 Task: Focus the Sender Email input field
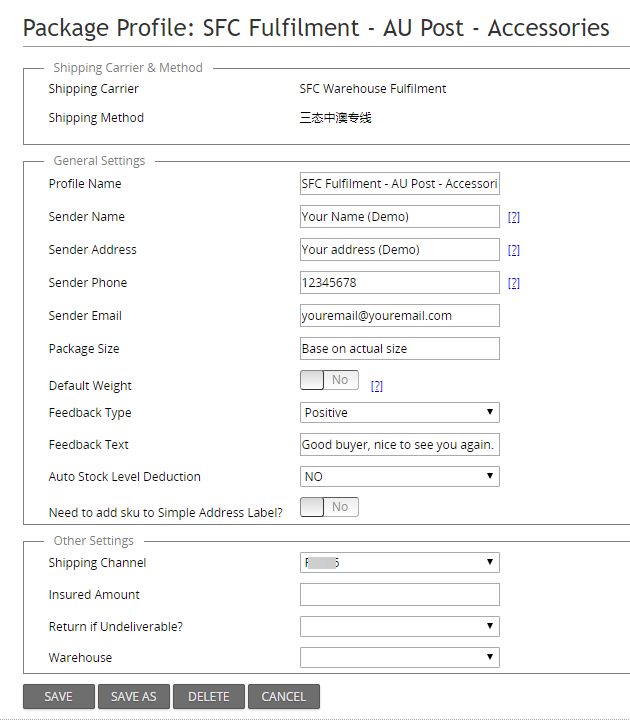[400, 316]
